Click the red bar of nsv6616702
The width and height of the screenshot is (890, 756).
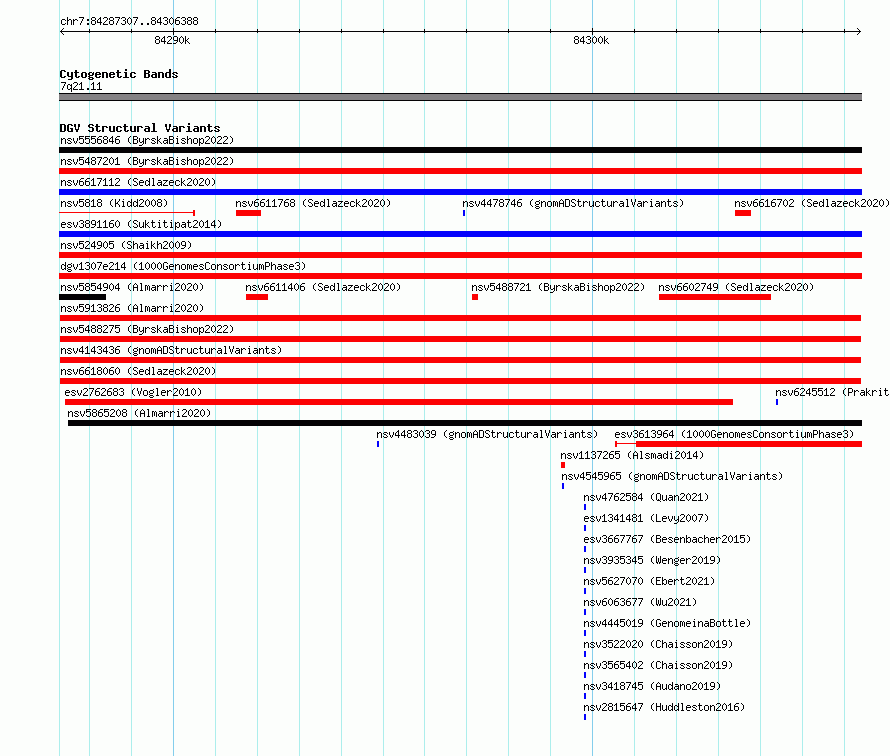743,213
